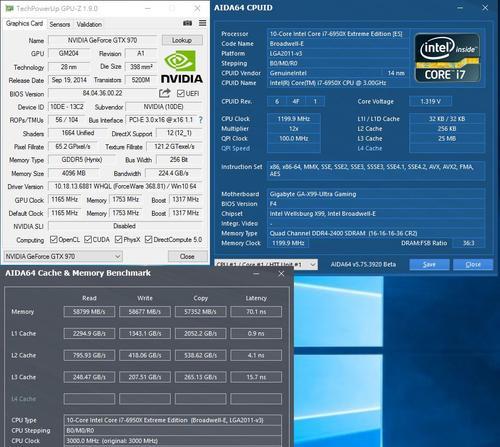
Task: Click the L3 Cache value 25 MB
Action: 447,138
